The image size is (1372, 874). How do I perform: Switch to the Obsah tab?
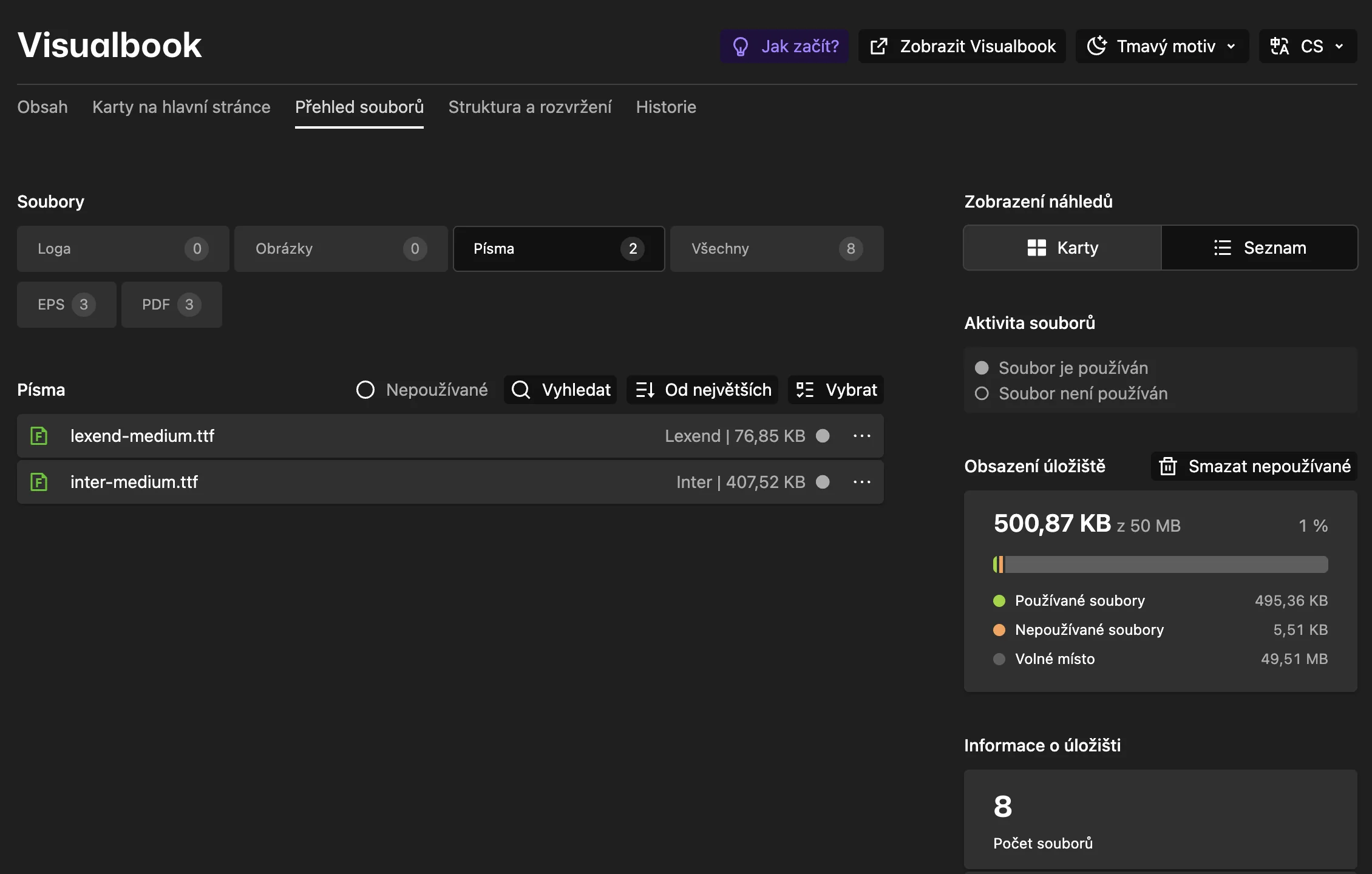tap(42, 107)
